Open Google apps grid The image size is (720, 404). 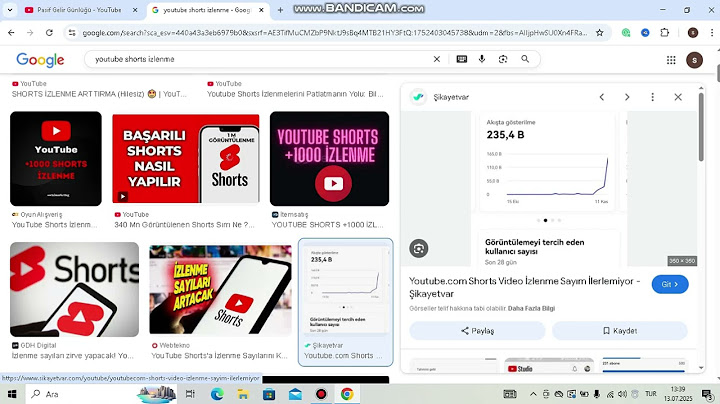point(671,60)
